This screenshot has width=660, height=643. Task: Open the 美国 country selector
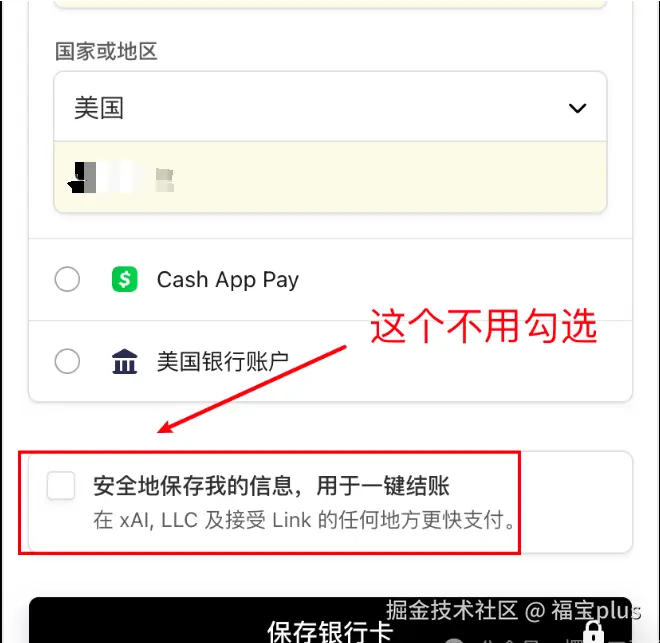pyautogui.click(x=330, y=106)
